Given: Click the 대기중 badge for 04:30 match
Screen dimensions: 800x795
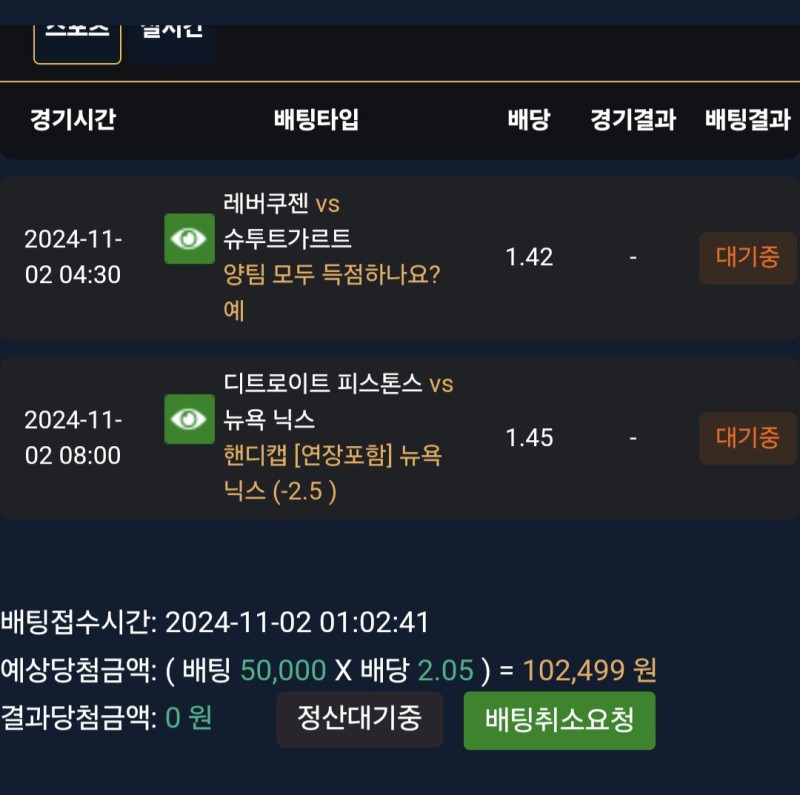Looking at the screenshot, I should coord(747,258).
